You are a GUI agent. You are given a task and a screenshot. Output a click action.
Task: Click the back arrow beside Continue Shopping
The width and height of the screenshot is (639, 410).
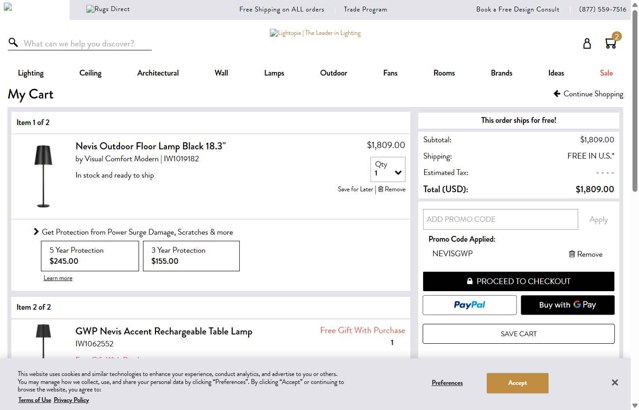pyautogui.click(x=557, y=94)
